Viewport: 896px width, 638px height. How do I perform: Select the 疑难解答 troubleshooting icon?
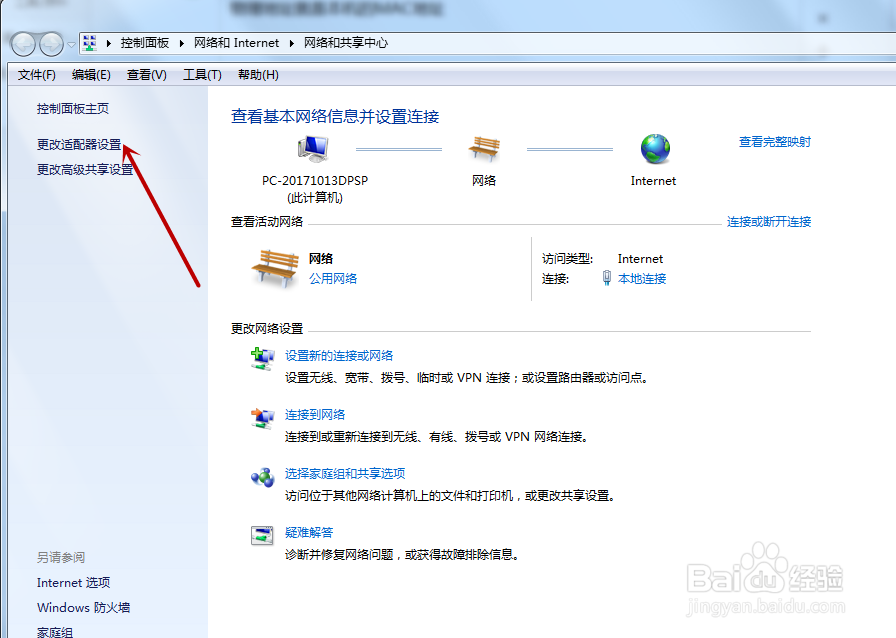(x=262, y=534)
